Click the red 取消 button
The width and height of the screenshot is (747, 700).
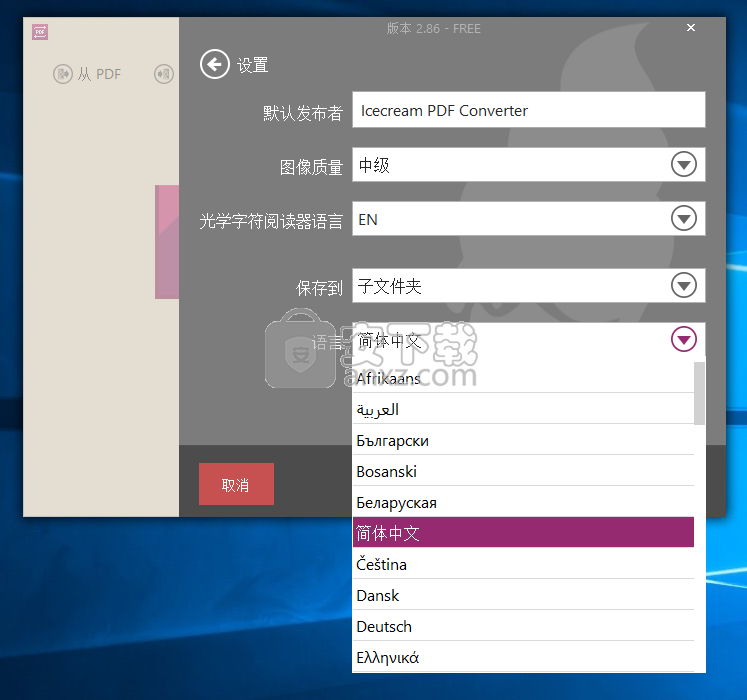(236, 484)
